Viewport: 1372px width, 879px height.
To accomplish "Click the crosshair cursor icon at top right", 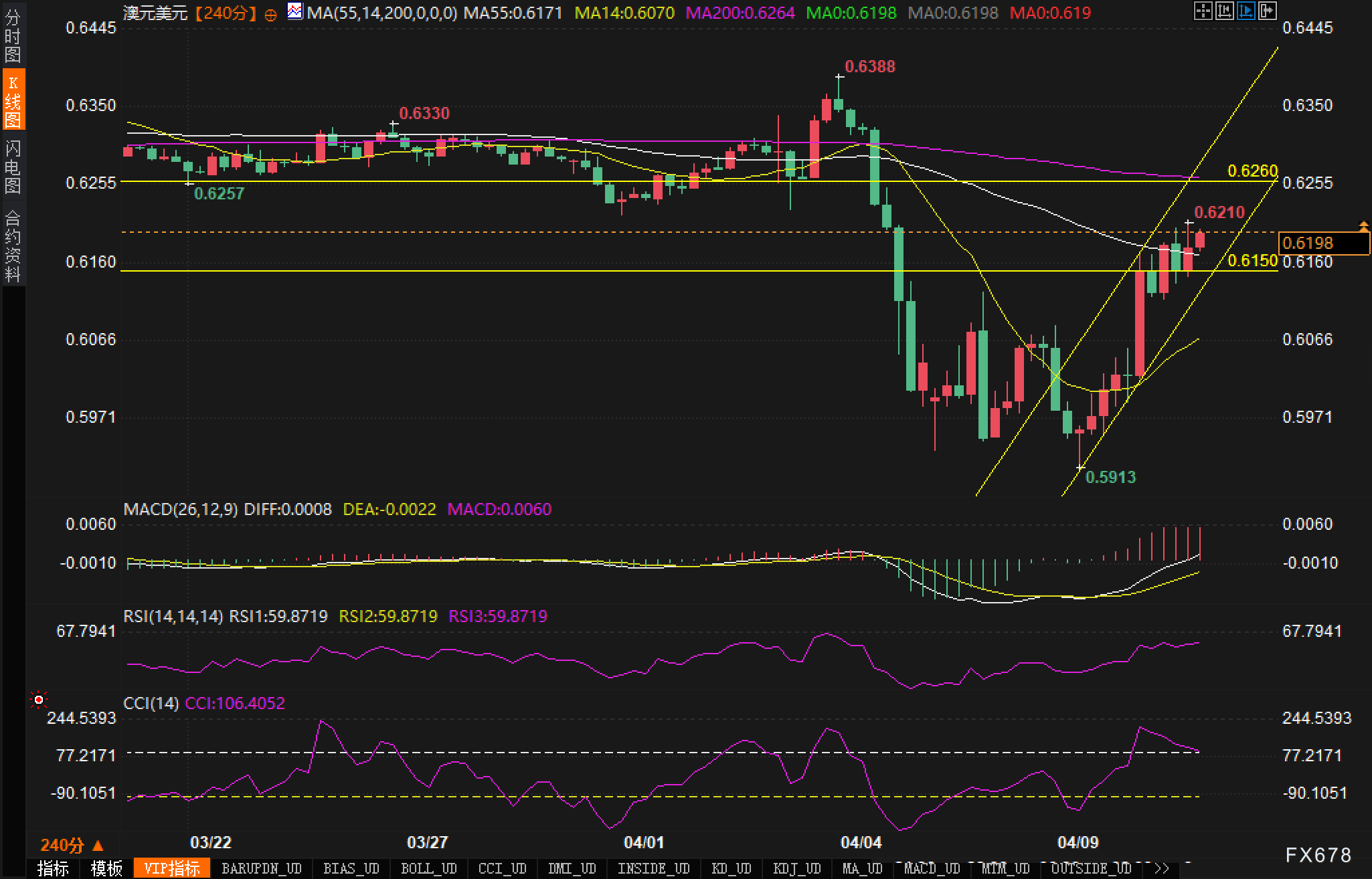I will (1203, 11).
